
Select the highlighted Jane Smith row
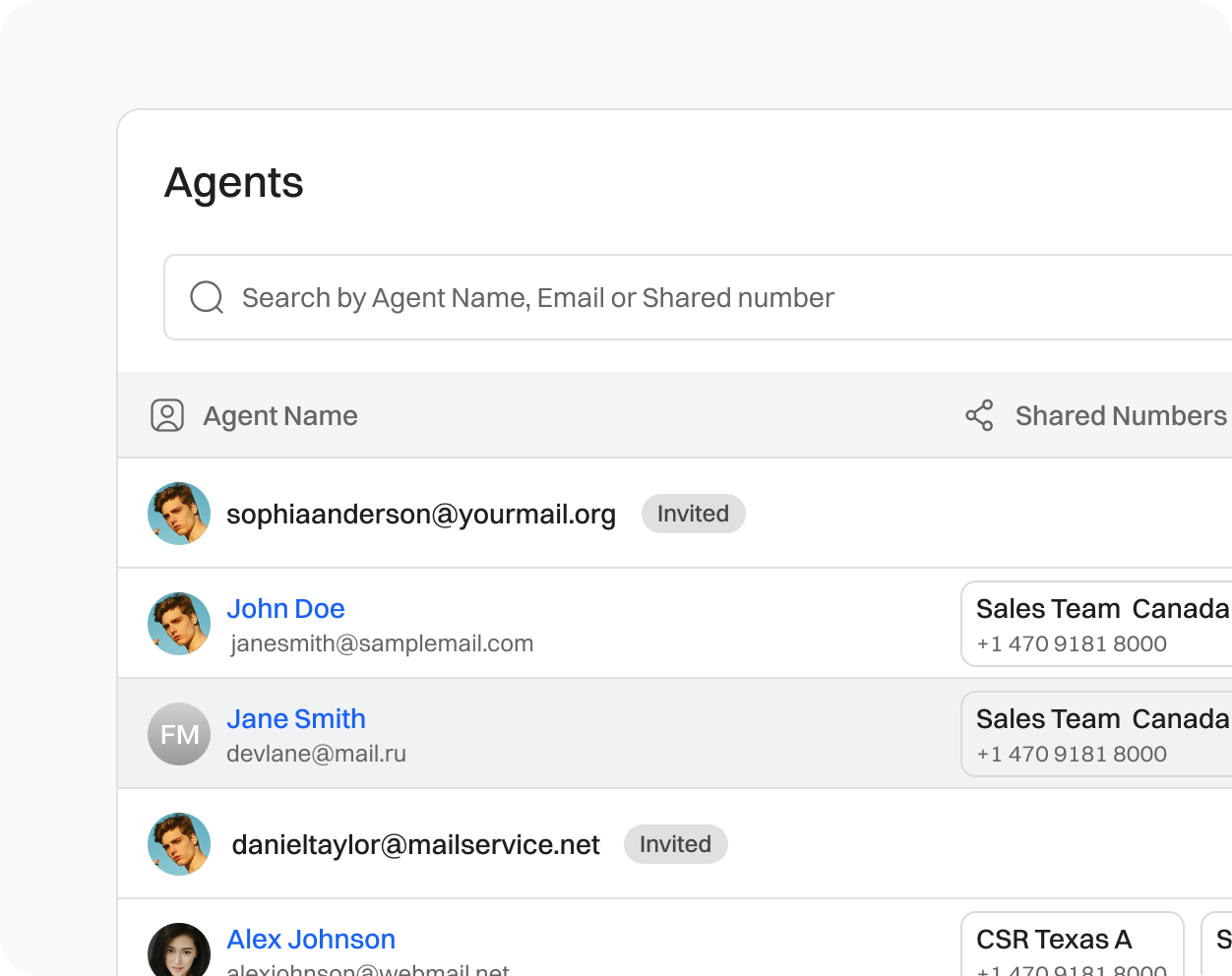pos(590,733)
